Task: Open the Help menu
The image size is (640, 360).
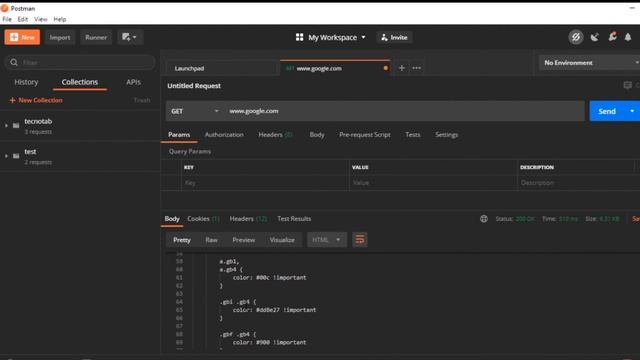Action: coord(60,19)
